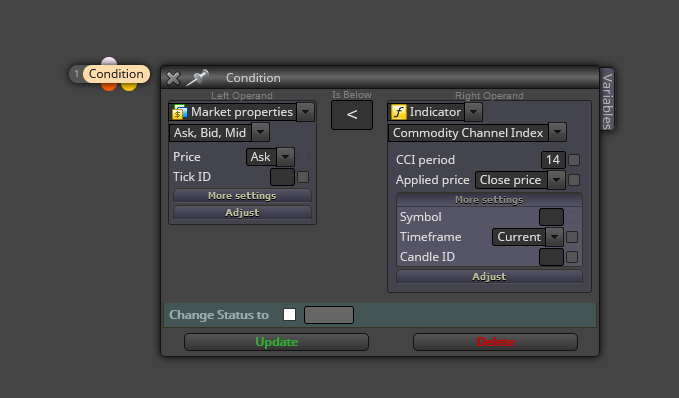This screenshot has width=679, height=398.
Task: Click the Change Status color field
Action: (x=329, y=315)
